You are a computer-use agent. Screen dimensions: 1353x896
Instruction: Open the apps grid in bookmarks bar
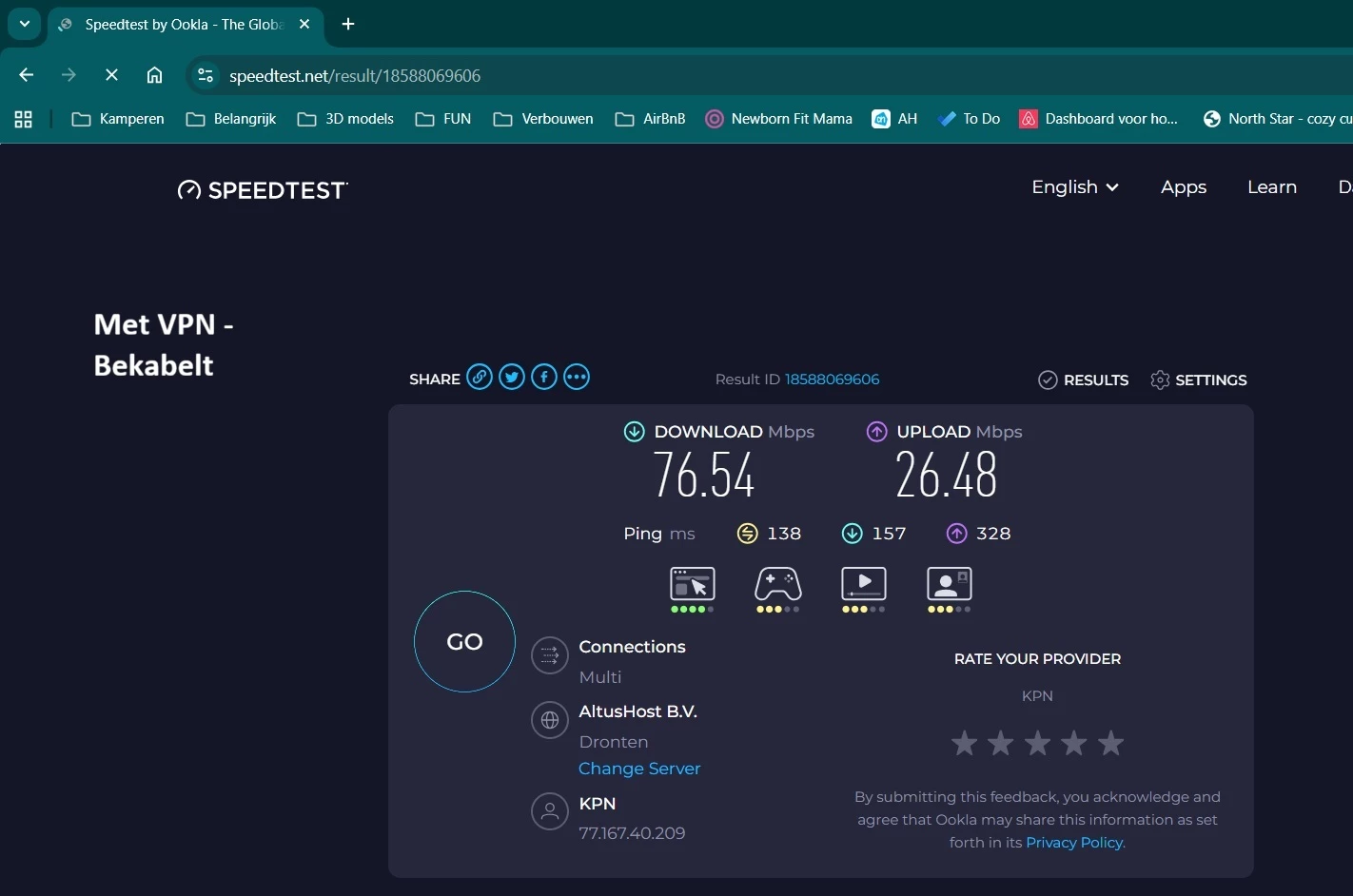(24, 119)
